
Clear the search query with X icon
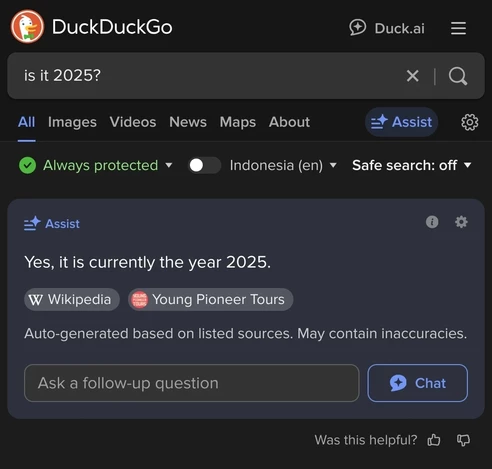(x=412, y=76)
